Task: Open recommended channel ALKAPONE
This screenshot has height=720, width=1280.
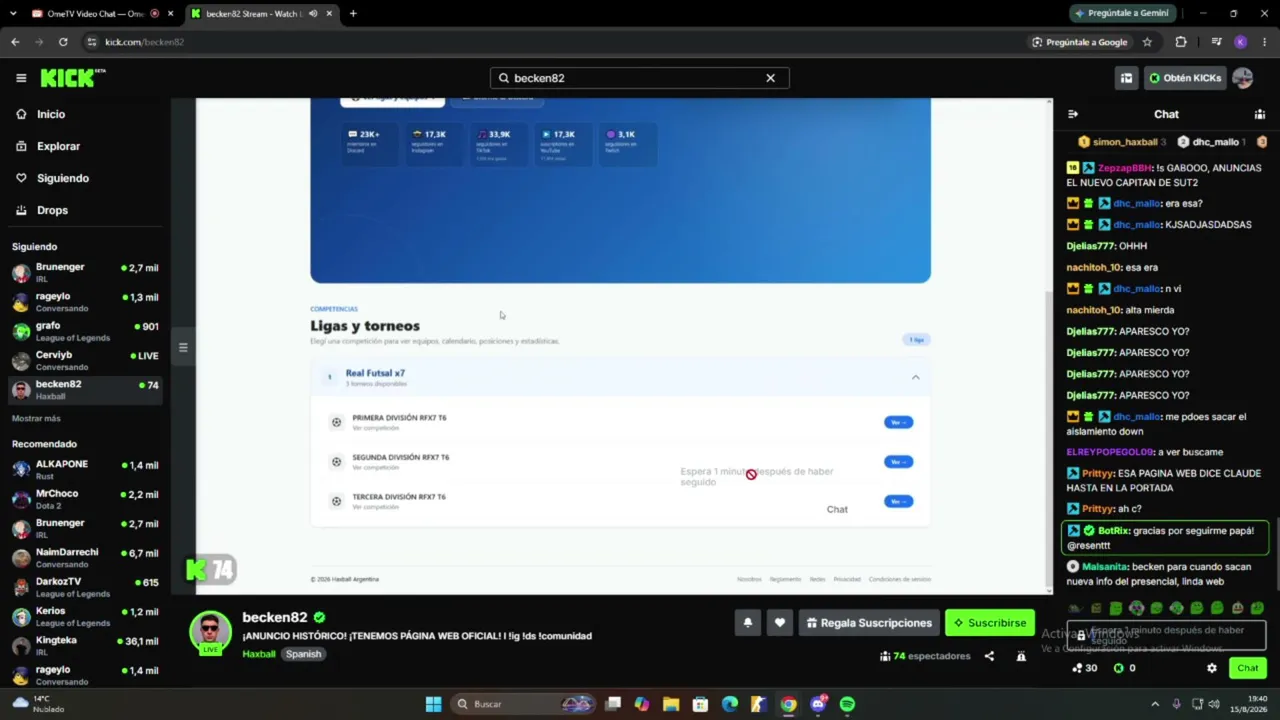Action: (85, 469)
